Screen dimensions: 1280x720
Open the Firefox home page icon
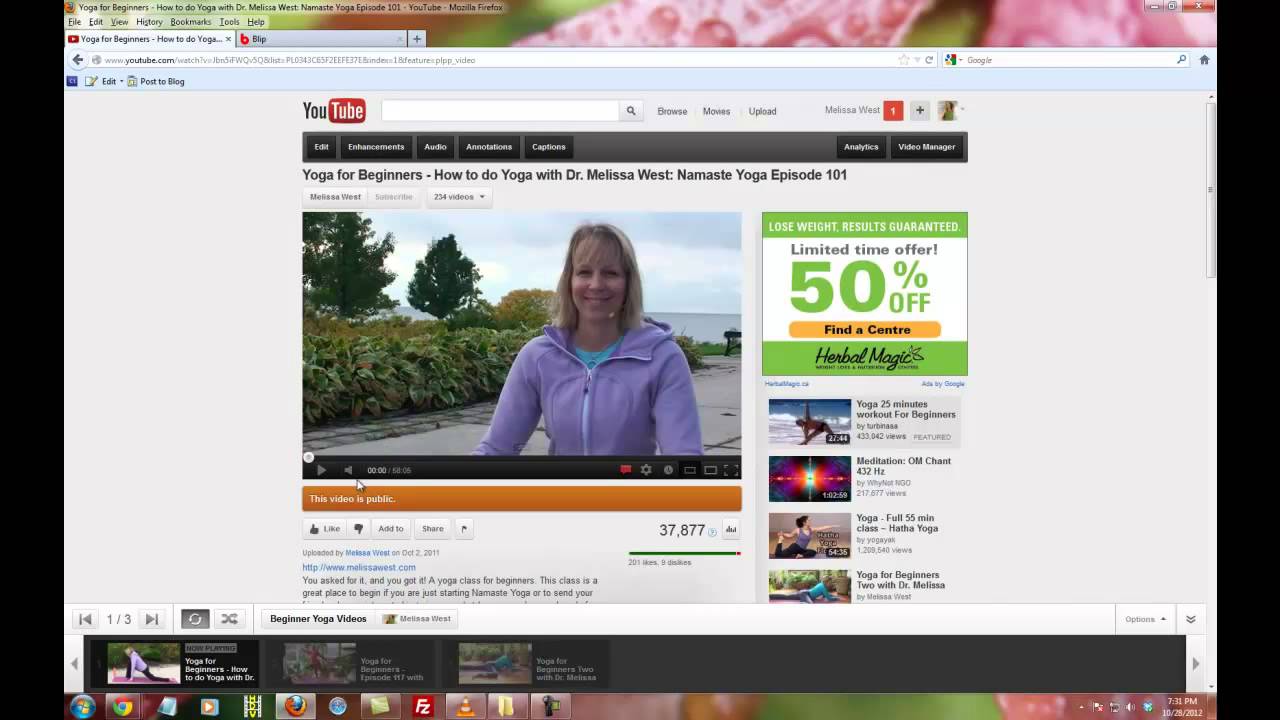click(1204, 60)
